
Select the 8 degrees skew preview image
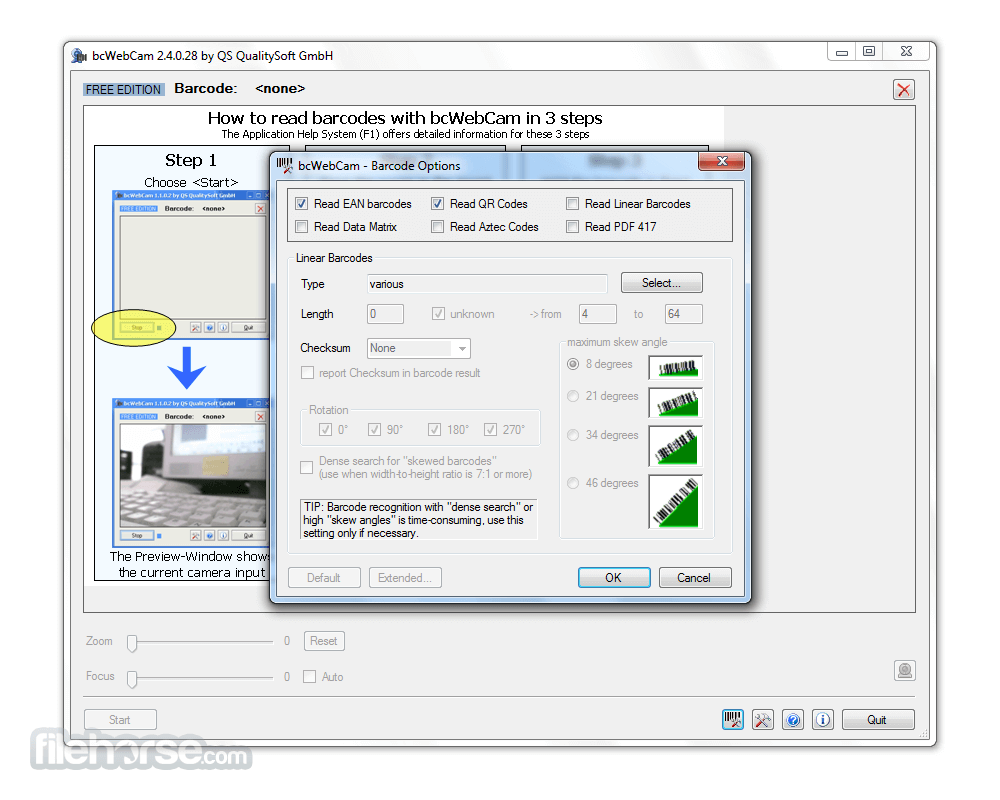(675, 367)
